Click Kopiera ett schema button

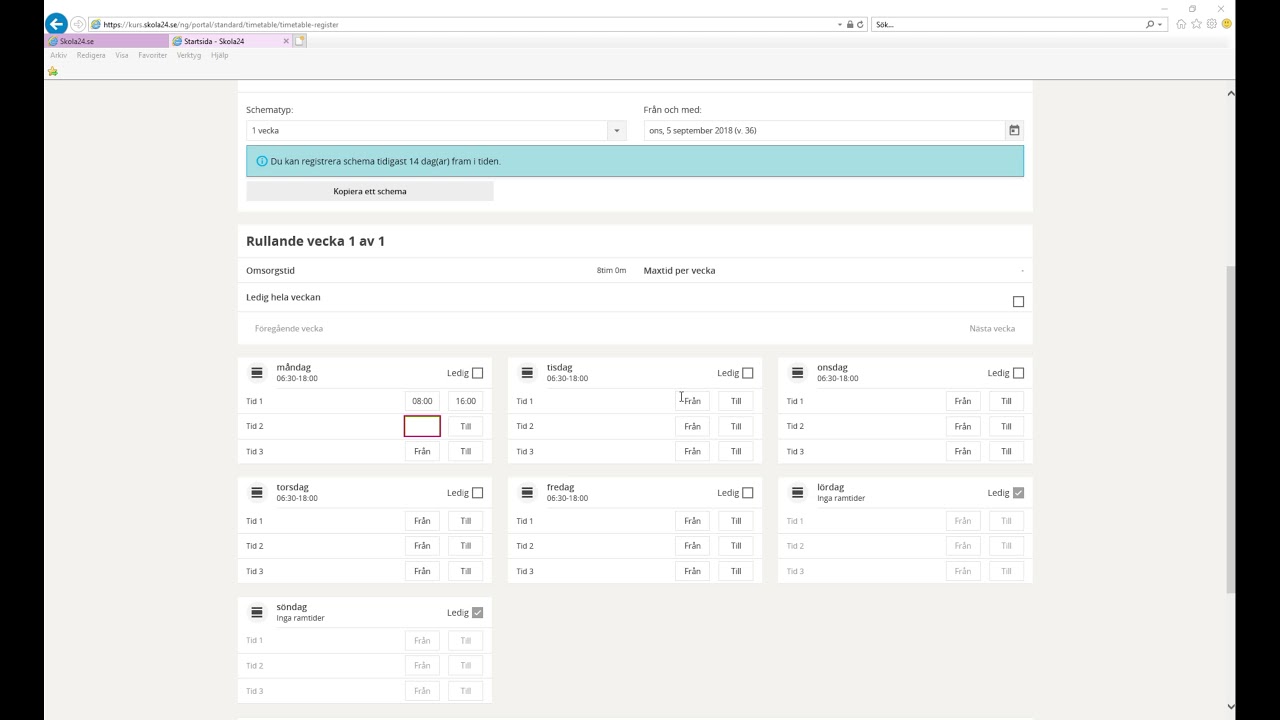(x=370, y=191)
